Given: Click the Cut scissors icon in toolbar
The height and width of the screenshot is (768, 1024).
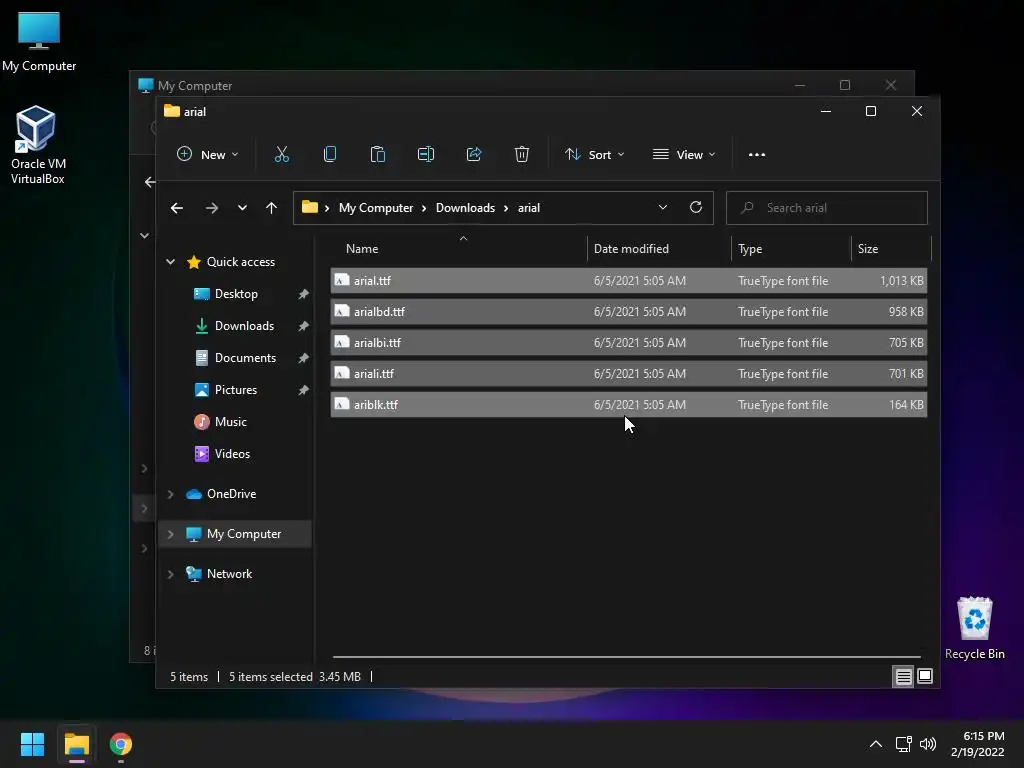Looking at the screenshot, I should click(281, 154).
